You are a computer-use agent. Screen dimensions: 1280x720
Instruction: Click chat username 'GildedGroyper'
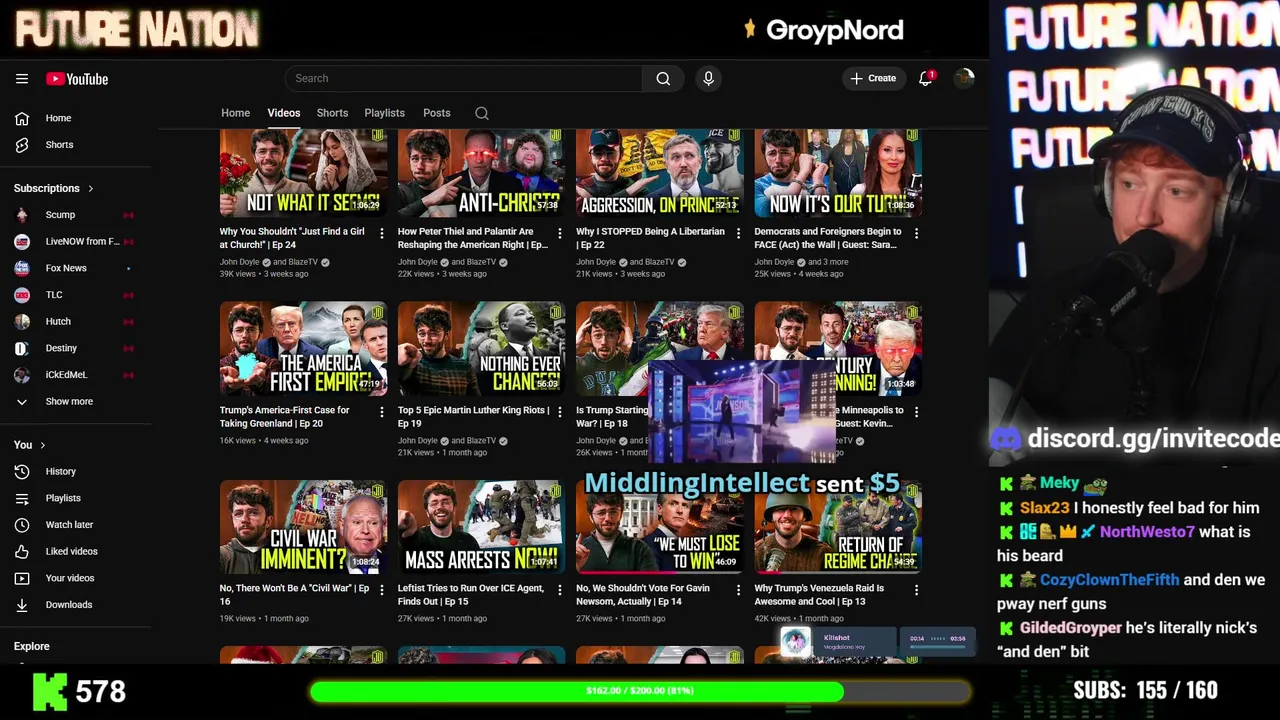pos(1070,628)
